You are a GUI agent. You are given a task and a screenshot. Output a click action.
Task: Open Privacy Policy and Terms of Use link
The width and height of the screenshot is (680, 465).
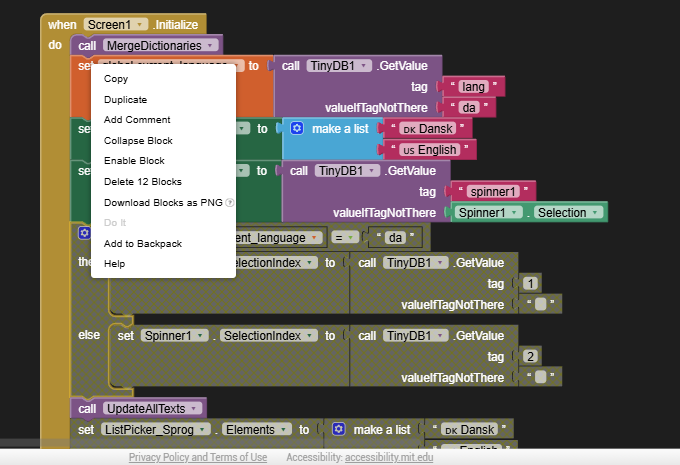[x=197, y=457]
